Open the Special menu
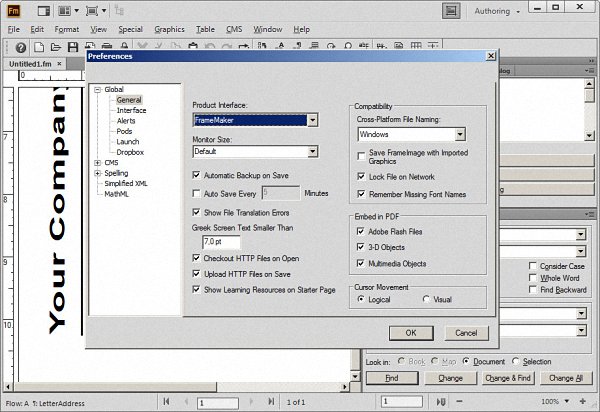The width and height of the screenshot is (600, 412). tap(130, 29)
